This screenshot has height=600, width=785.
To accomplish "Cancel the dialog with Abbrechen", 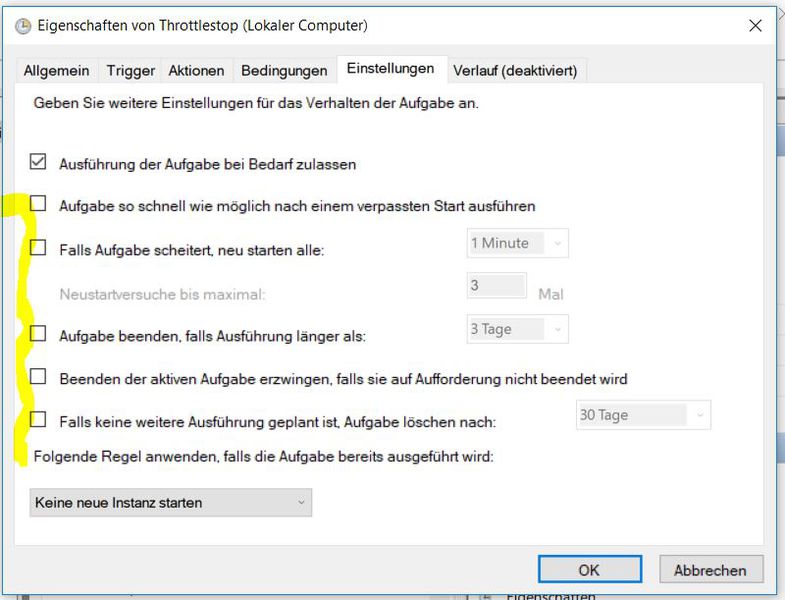I will [x=711, y=570].
